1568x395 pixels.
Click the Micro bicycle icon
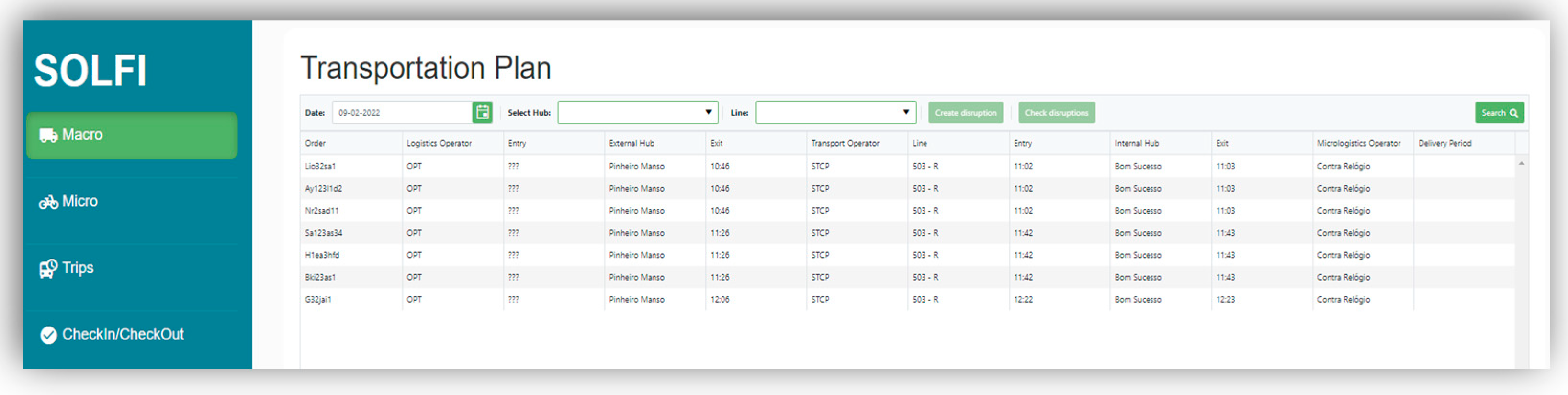click(48, 202)
